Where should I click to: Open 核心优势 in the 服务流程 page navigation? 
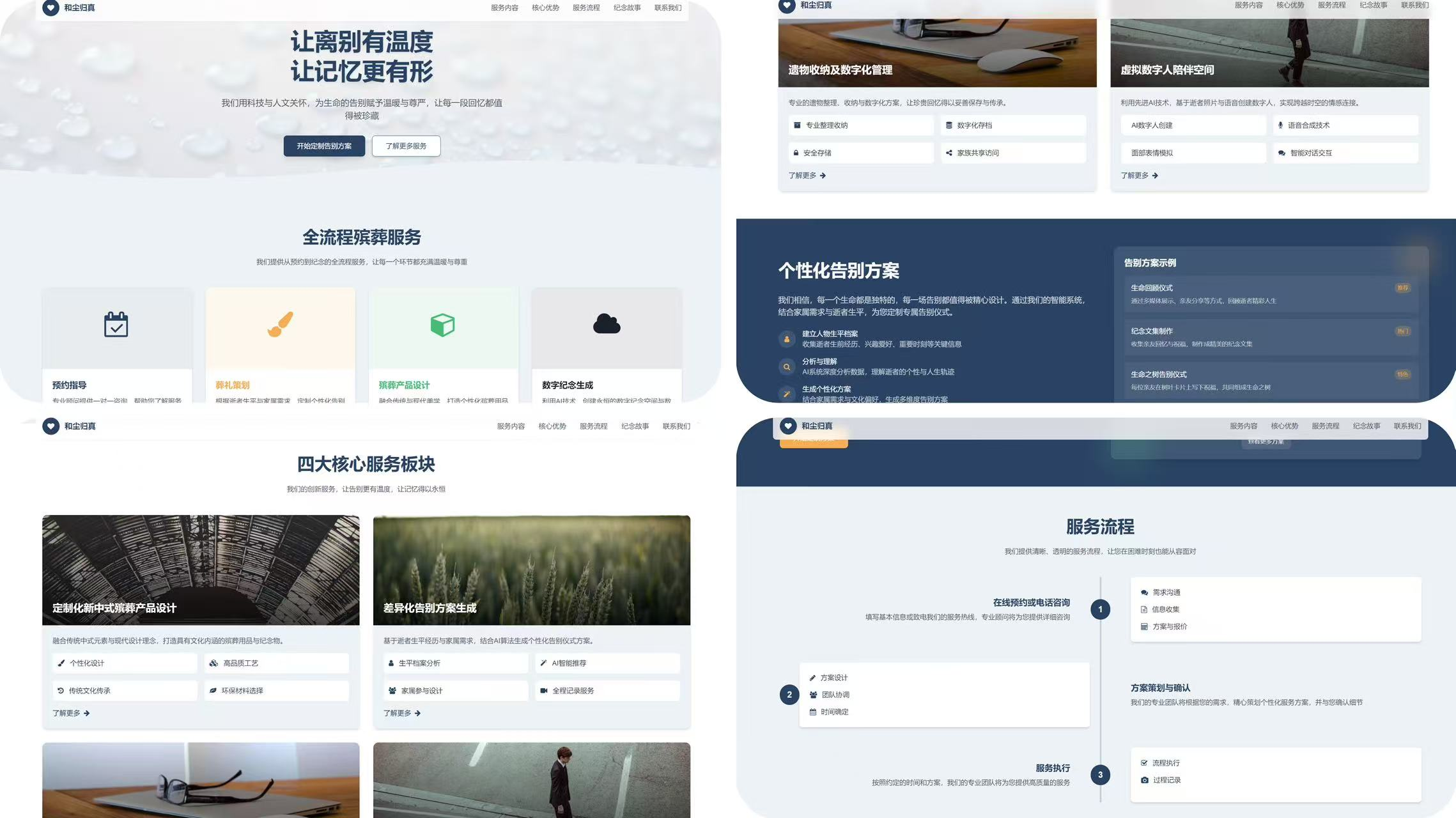[x=1285, y=426]
